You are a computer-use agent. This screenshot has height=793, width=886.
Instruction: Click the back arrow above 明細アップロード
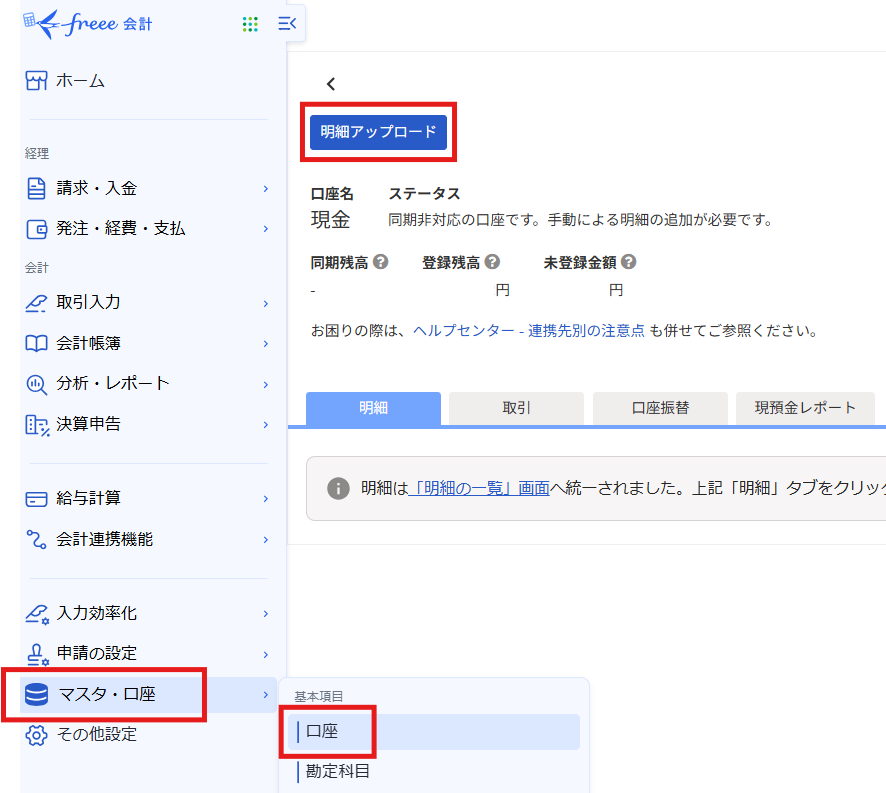coord(331,85)
